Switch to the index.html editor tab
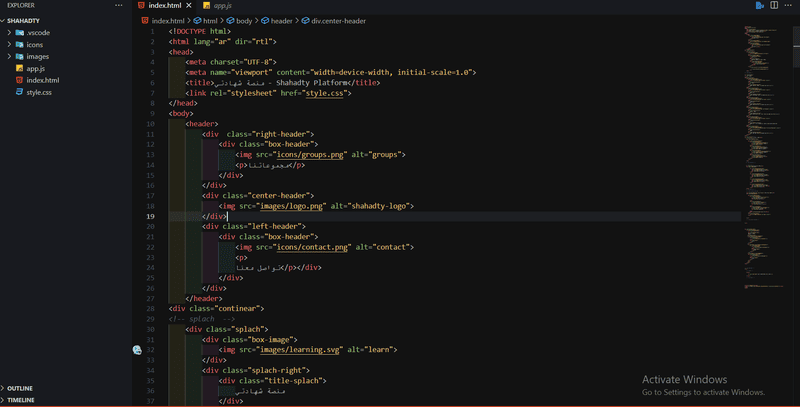Viewport: 800px width, 407px height. [x=164, y=5]
